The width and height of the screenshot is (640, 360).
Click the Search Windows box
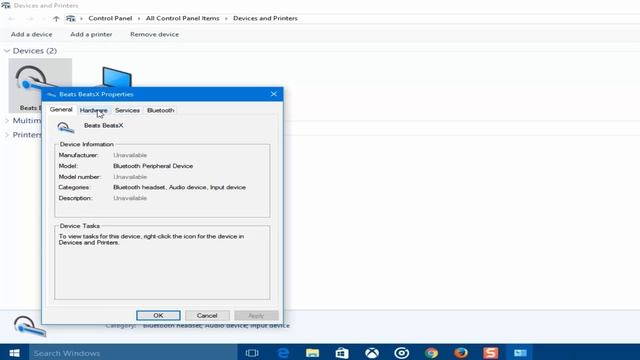133,353
